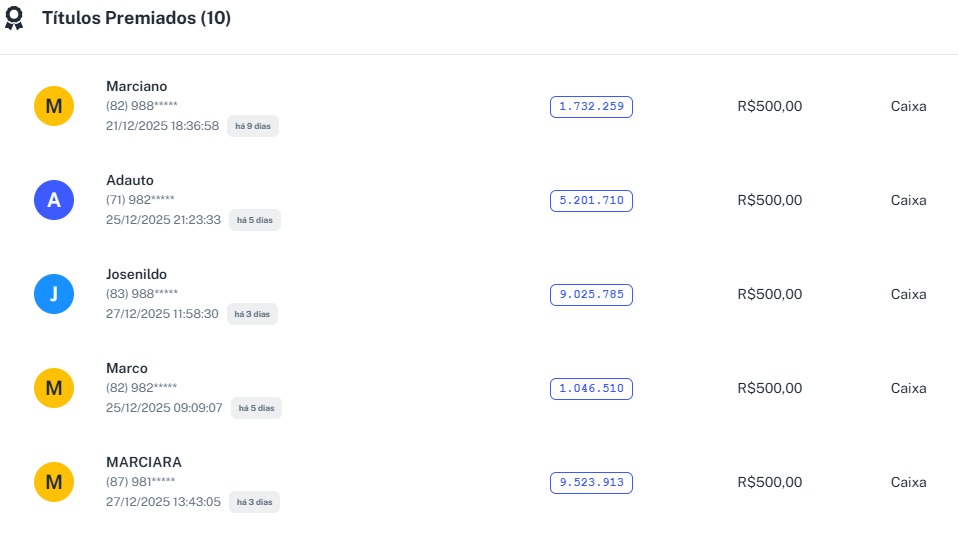Click the winner name Marciano
Image resolution: width=958 pixels, height=536 pixels.
pyautogui.click(x=137, y=86)
